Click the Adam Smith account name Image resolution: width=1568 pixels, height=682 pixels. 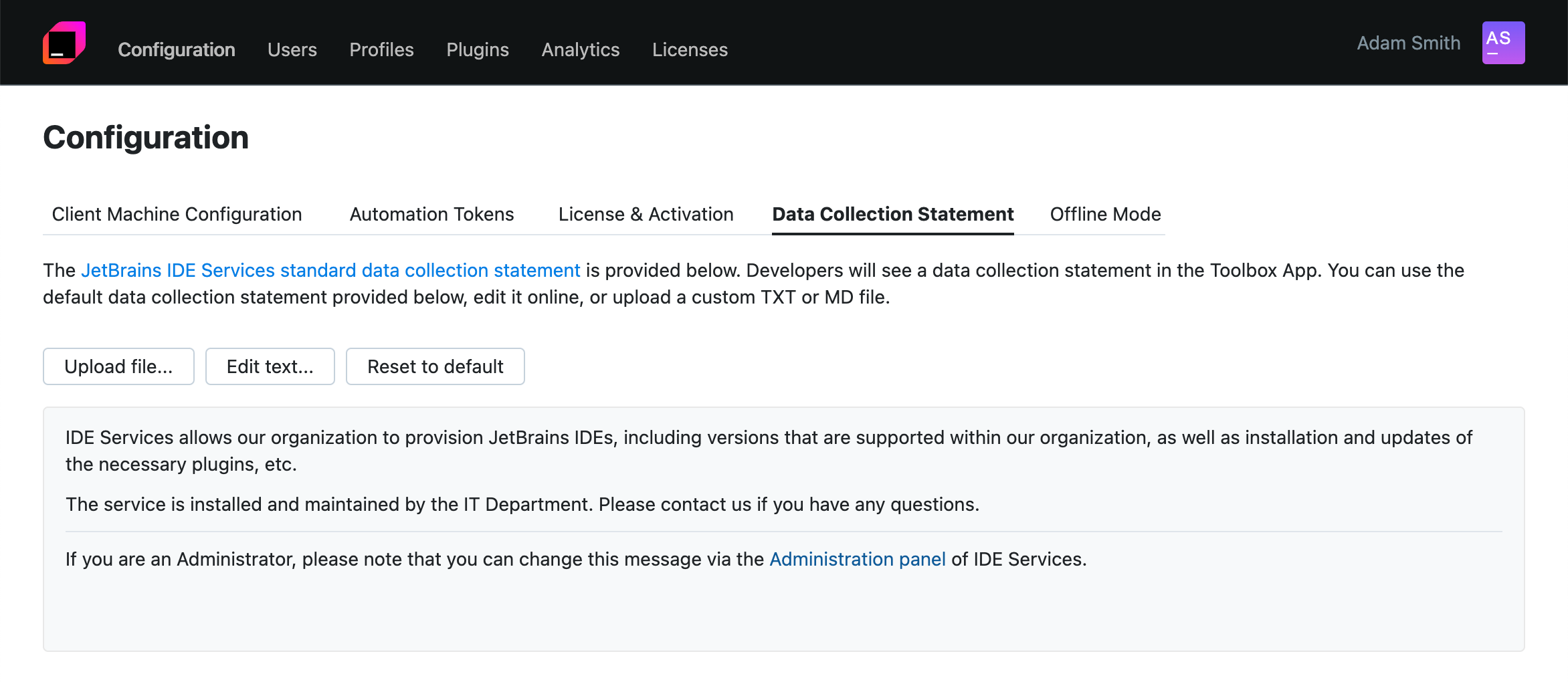tap(1408, 42)
